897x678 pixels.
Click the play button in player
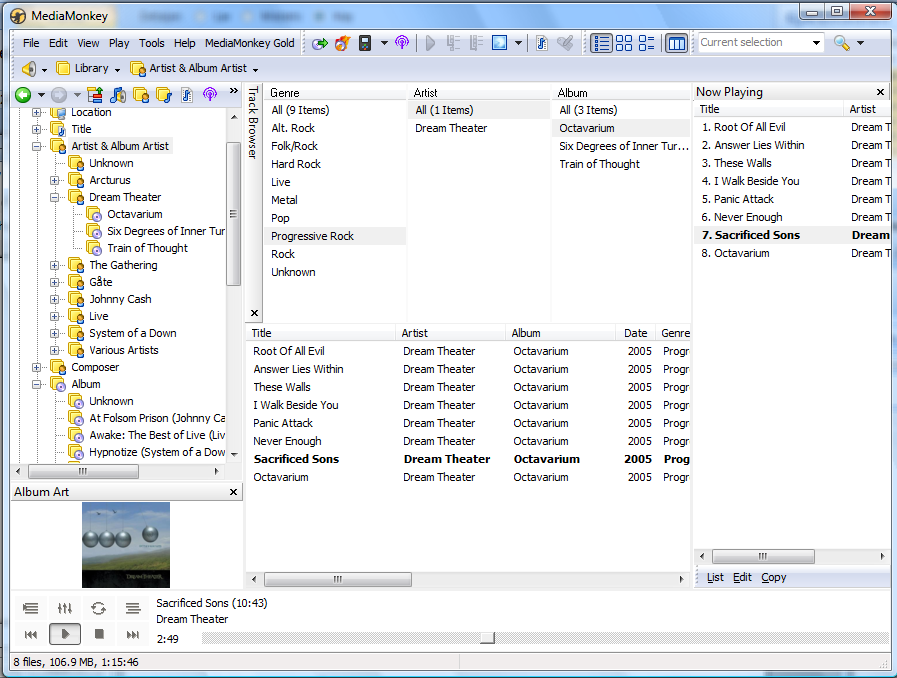65,634
